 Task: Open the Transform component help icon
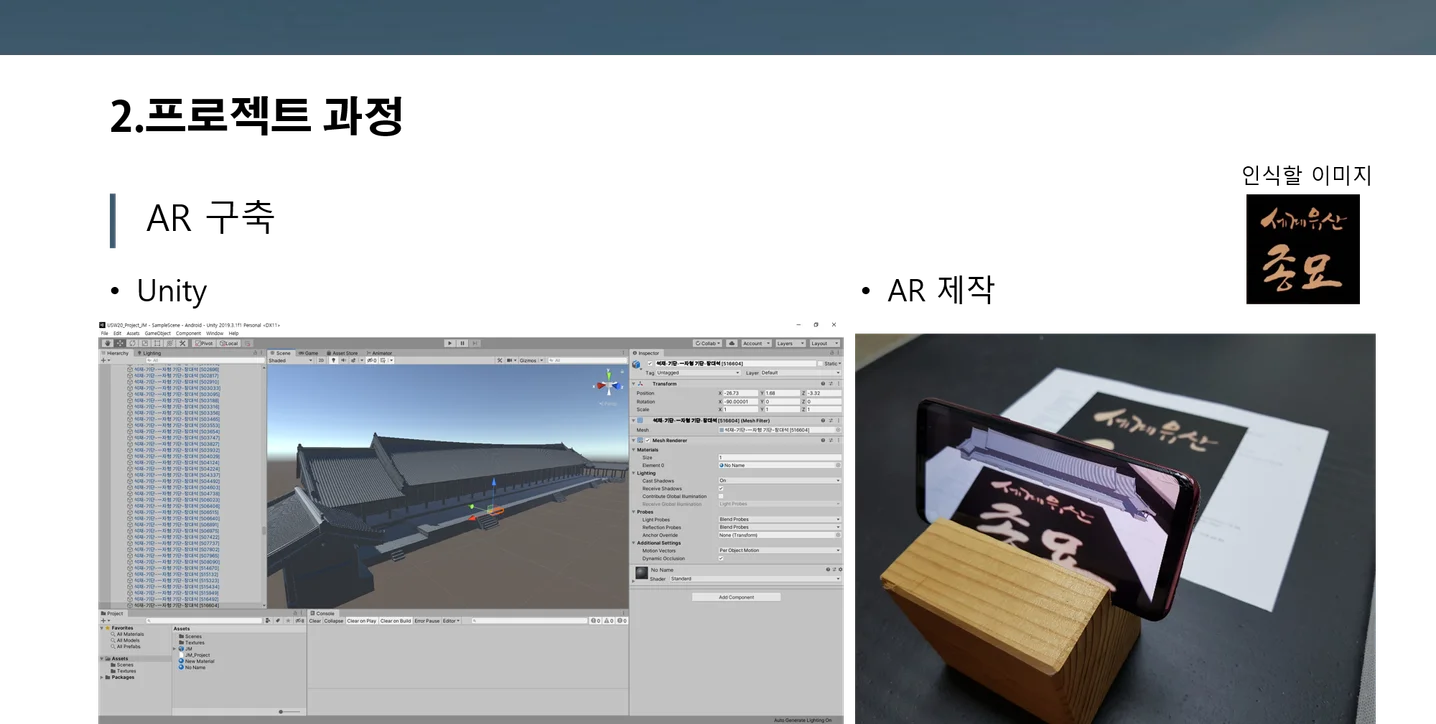click(823, 384)
